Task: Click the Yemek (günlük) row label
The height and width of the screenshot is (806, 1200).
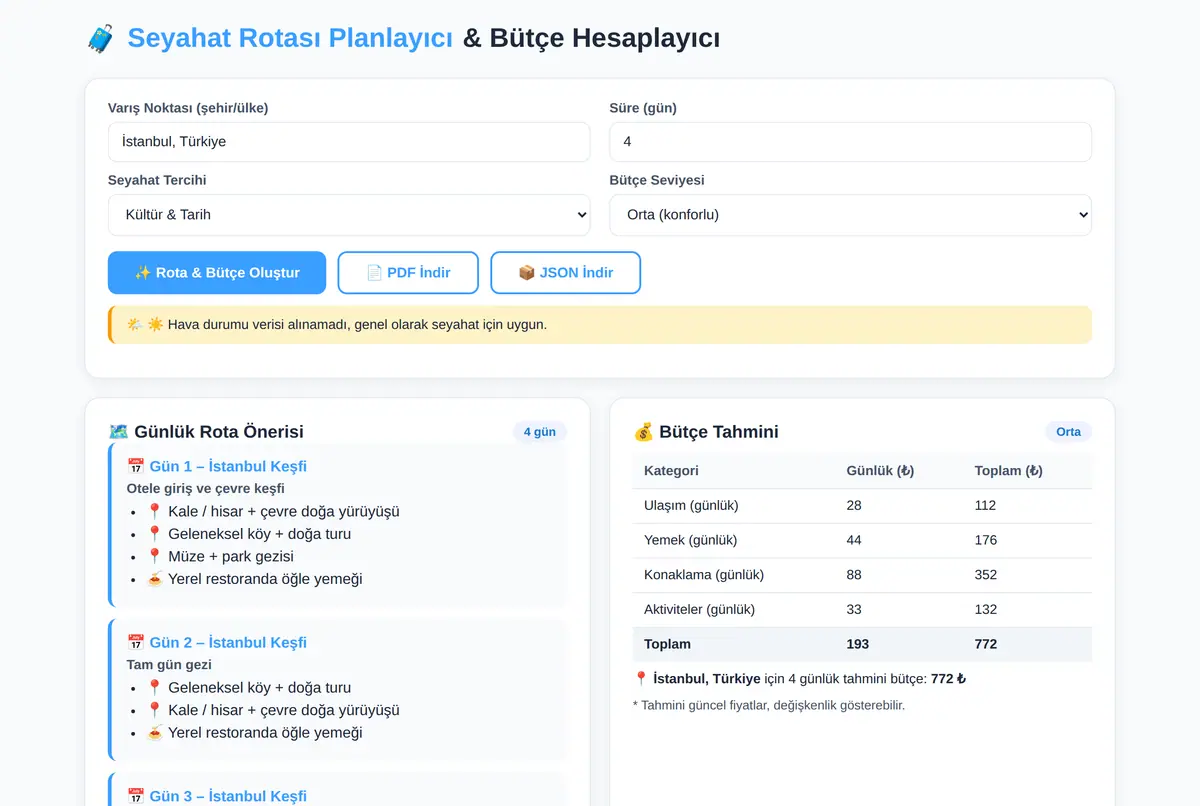Action: click(x=690, y=540)
